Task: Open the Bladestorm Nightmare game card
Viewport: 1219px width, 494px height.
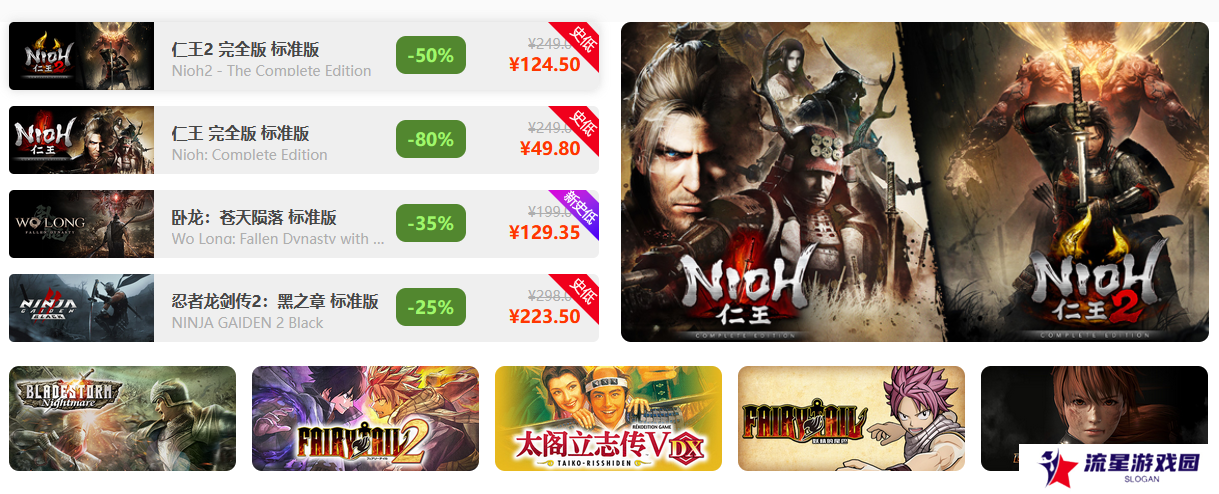Action: tap(122, 418)
